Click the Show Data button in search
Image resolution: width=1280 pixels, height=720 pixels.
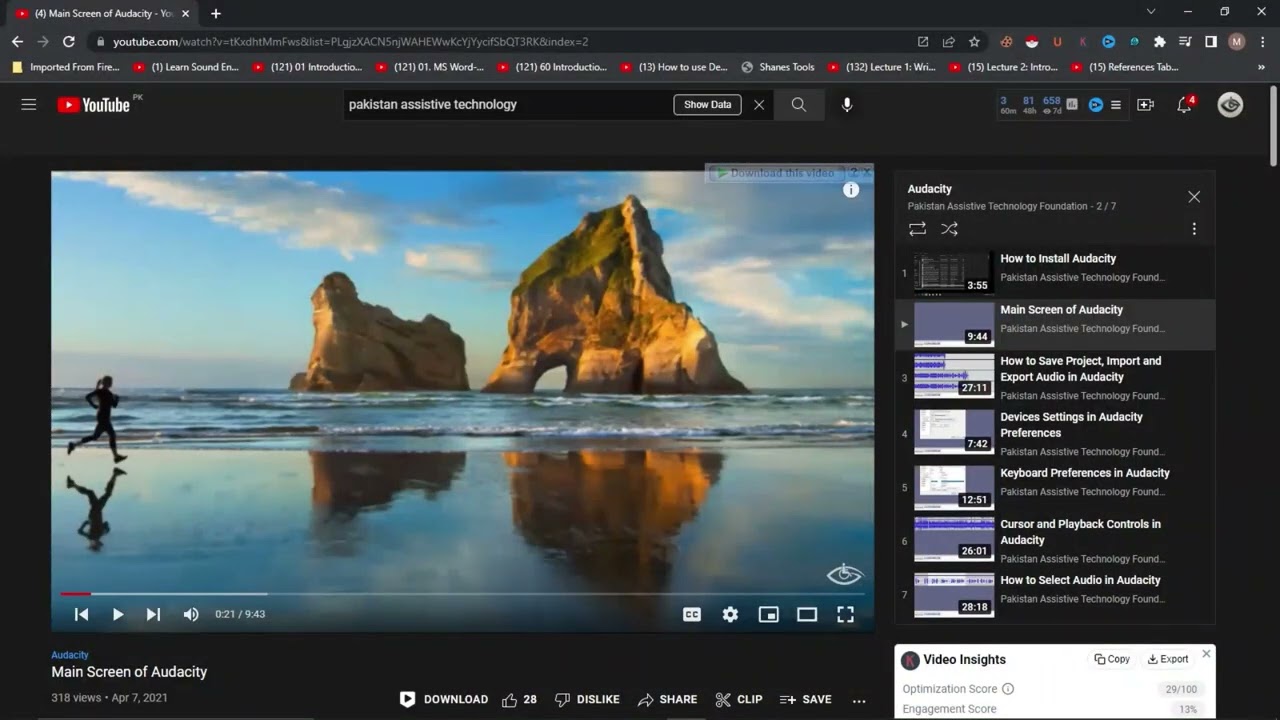click(x=707, y=104)
